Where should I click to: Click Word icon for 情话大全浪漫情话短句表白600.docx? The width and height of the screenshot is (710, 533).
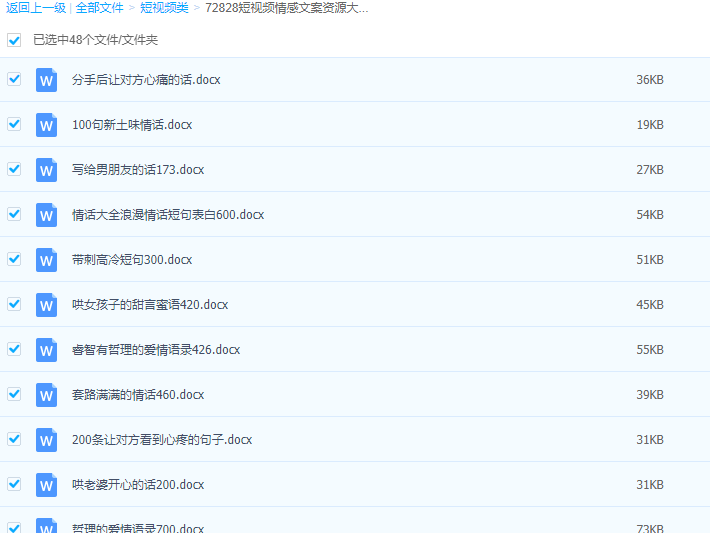[x=46, y=215]
